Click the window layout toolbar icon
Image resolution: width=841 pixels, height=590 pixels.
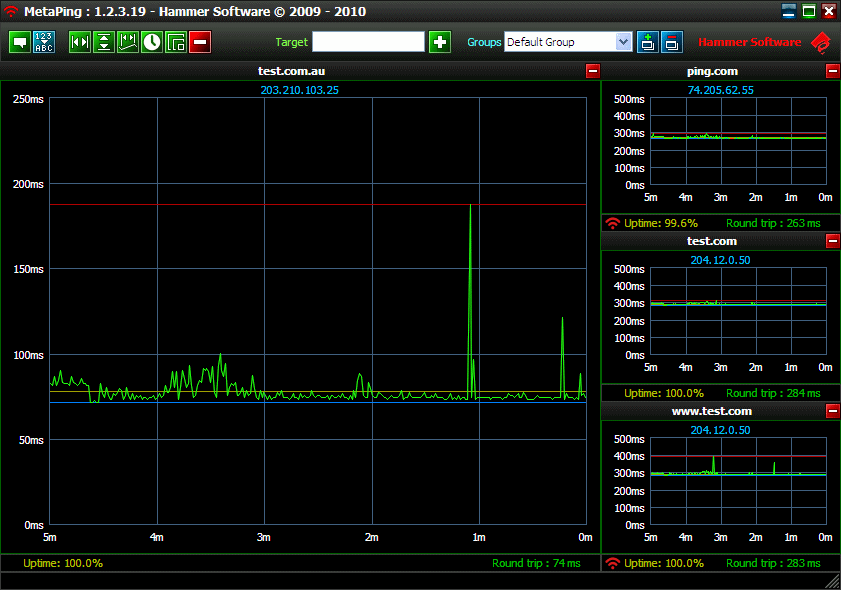coord(176,42)
